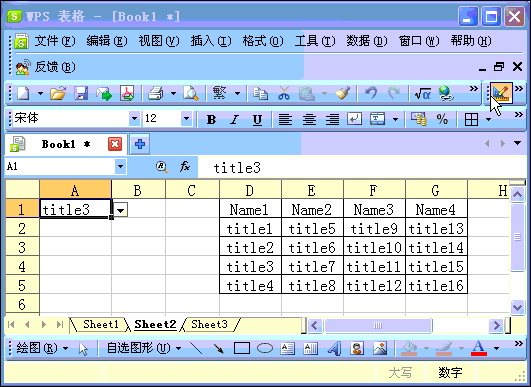The height and width of the screenshot is (387, 531).
Task: Toggle bold formatting
Action: [x=211, y=119]
